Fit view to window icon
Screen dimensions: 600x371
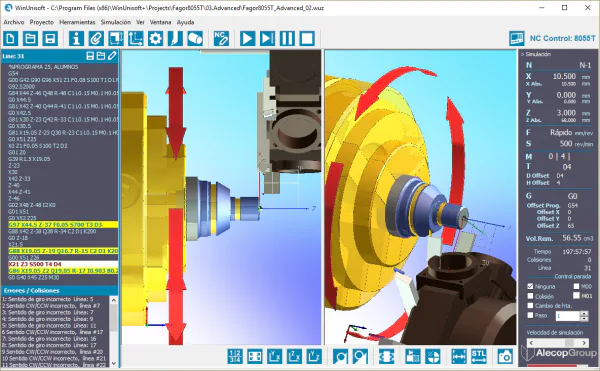pyautogui.click(x=386, y=356)
